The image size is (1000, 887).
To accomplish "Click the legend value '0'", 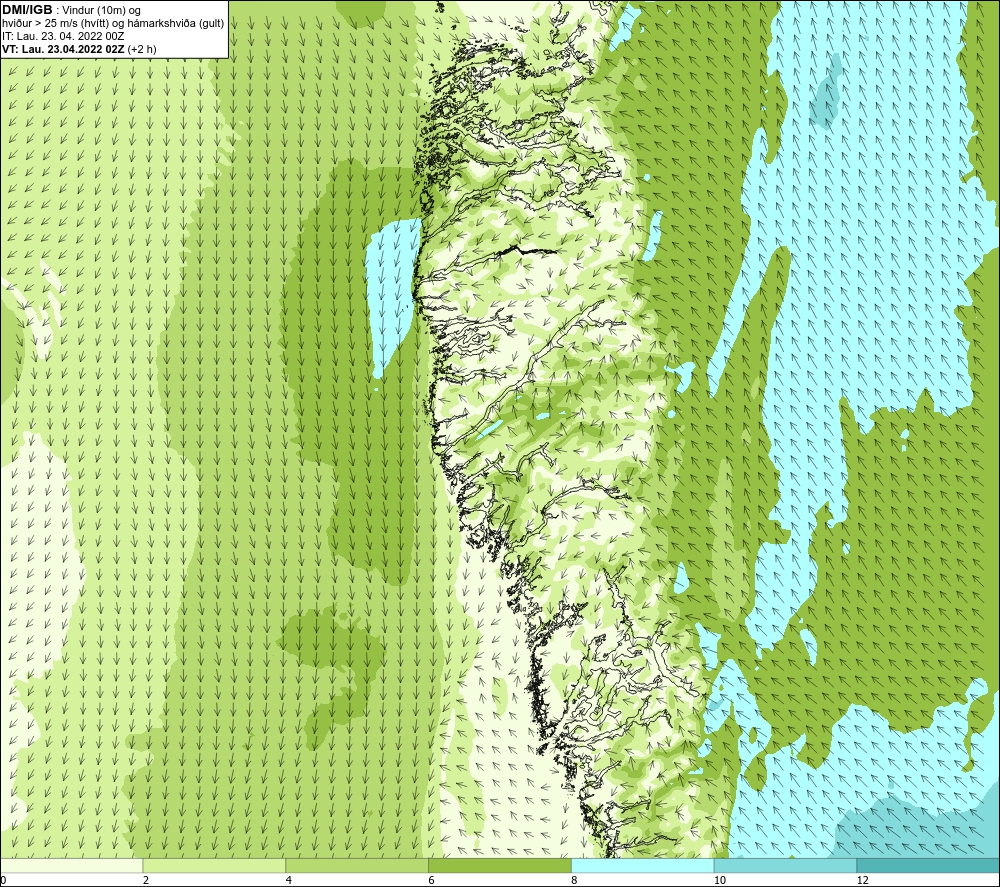I will [3, 880].
